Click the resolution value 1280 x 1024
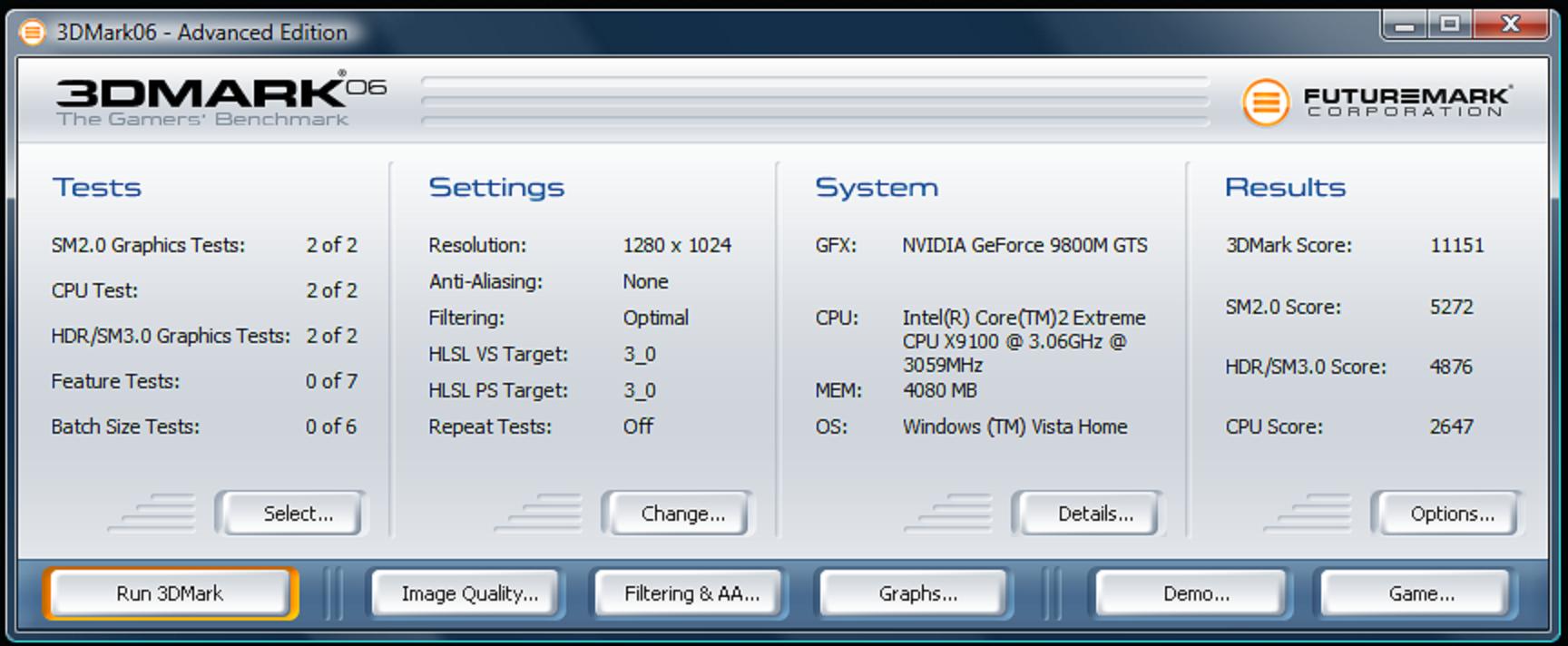 coord(677,245)
